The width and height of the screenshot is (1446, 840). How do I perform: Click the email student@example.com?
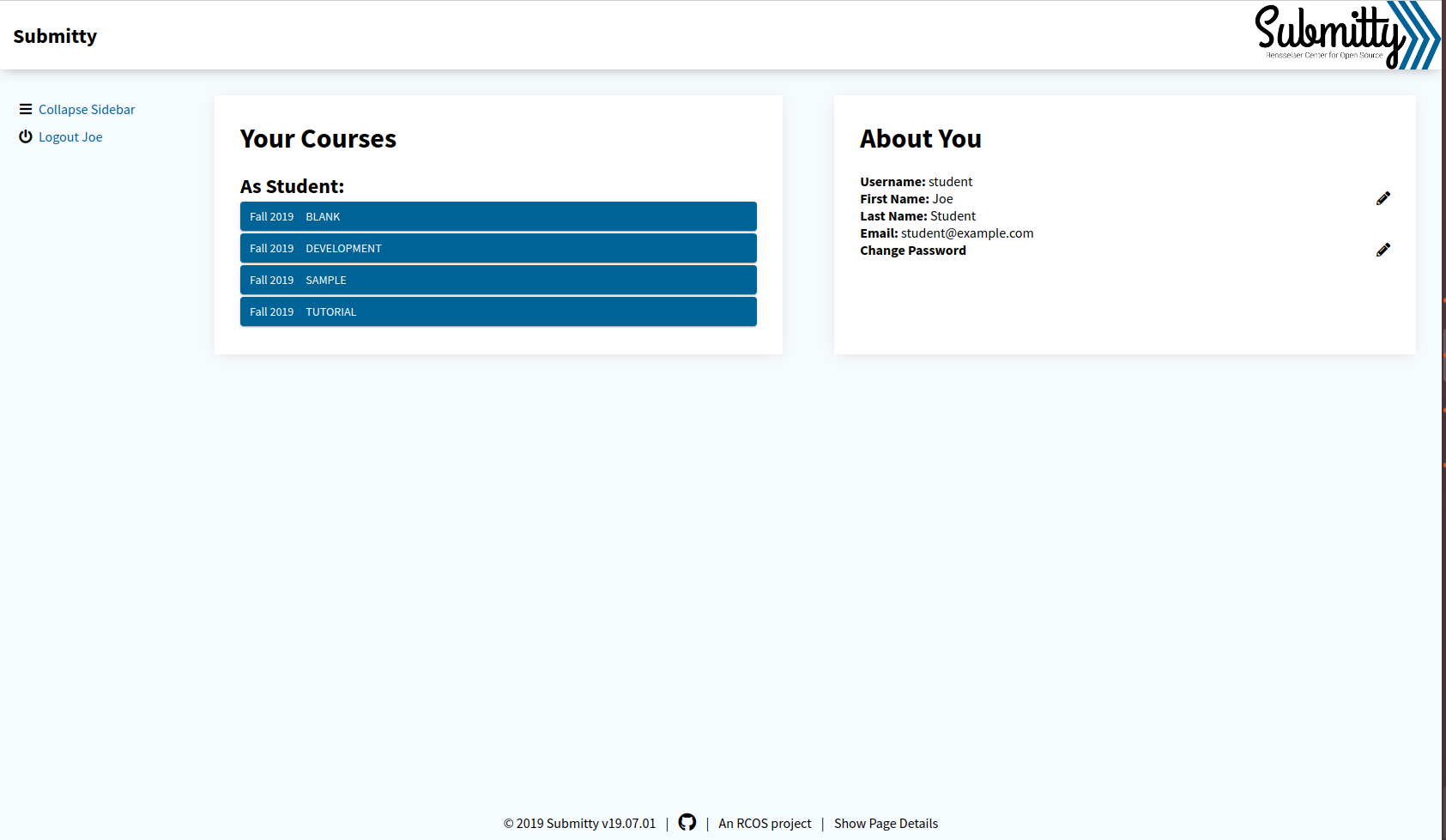click(x=967, y=233)
